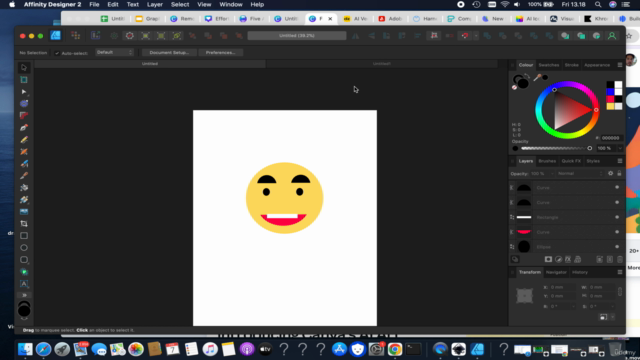Click the colour opacity slider
The image size is (640, 360).
[556, 148]
